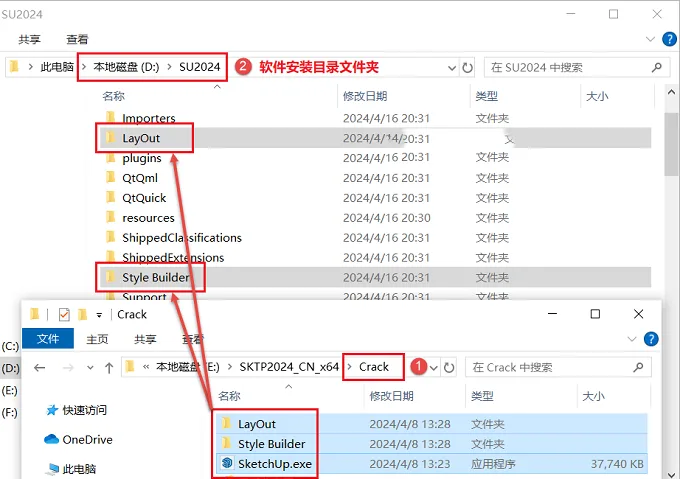Click Crack breadcrumb in address bar
The image size is (680, 479).
tap(374, 367)
